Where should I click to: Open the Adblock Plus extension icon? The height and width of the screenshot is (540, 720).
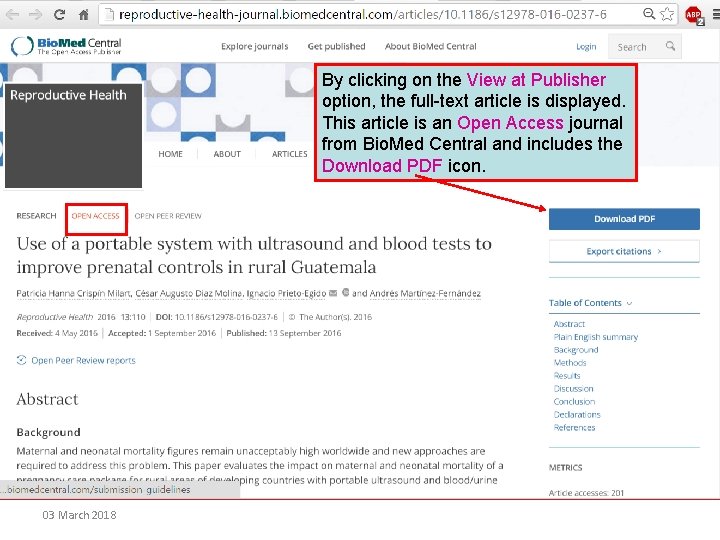pos(694,15)
